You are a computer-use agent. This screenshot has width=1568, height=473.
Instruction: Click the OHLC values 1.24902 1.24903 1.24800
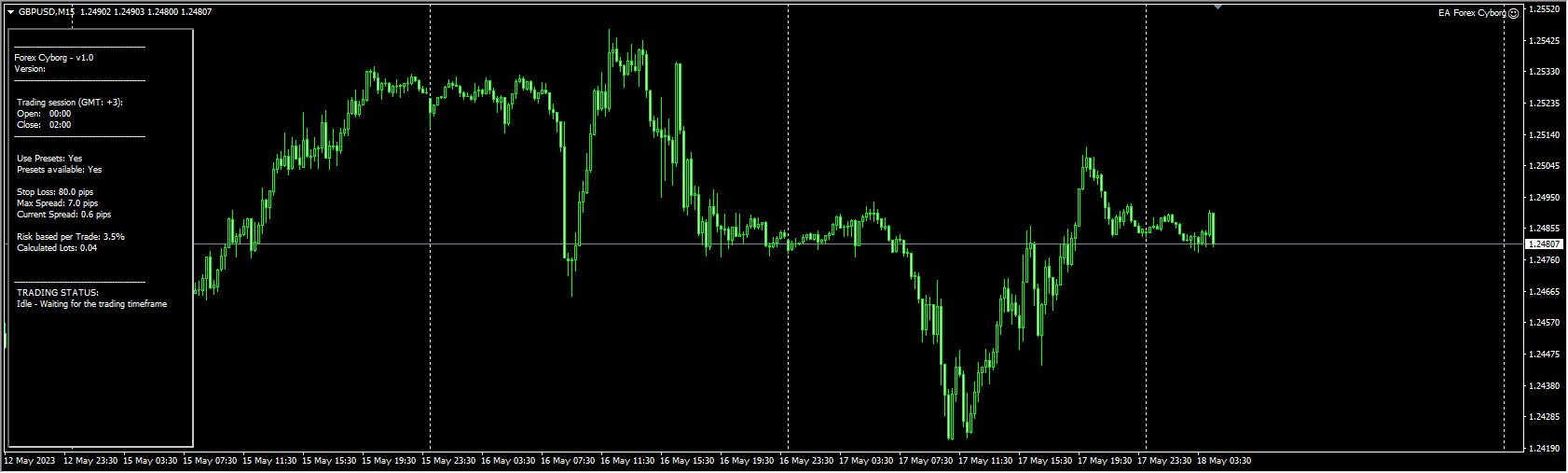[130, 12]
